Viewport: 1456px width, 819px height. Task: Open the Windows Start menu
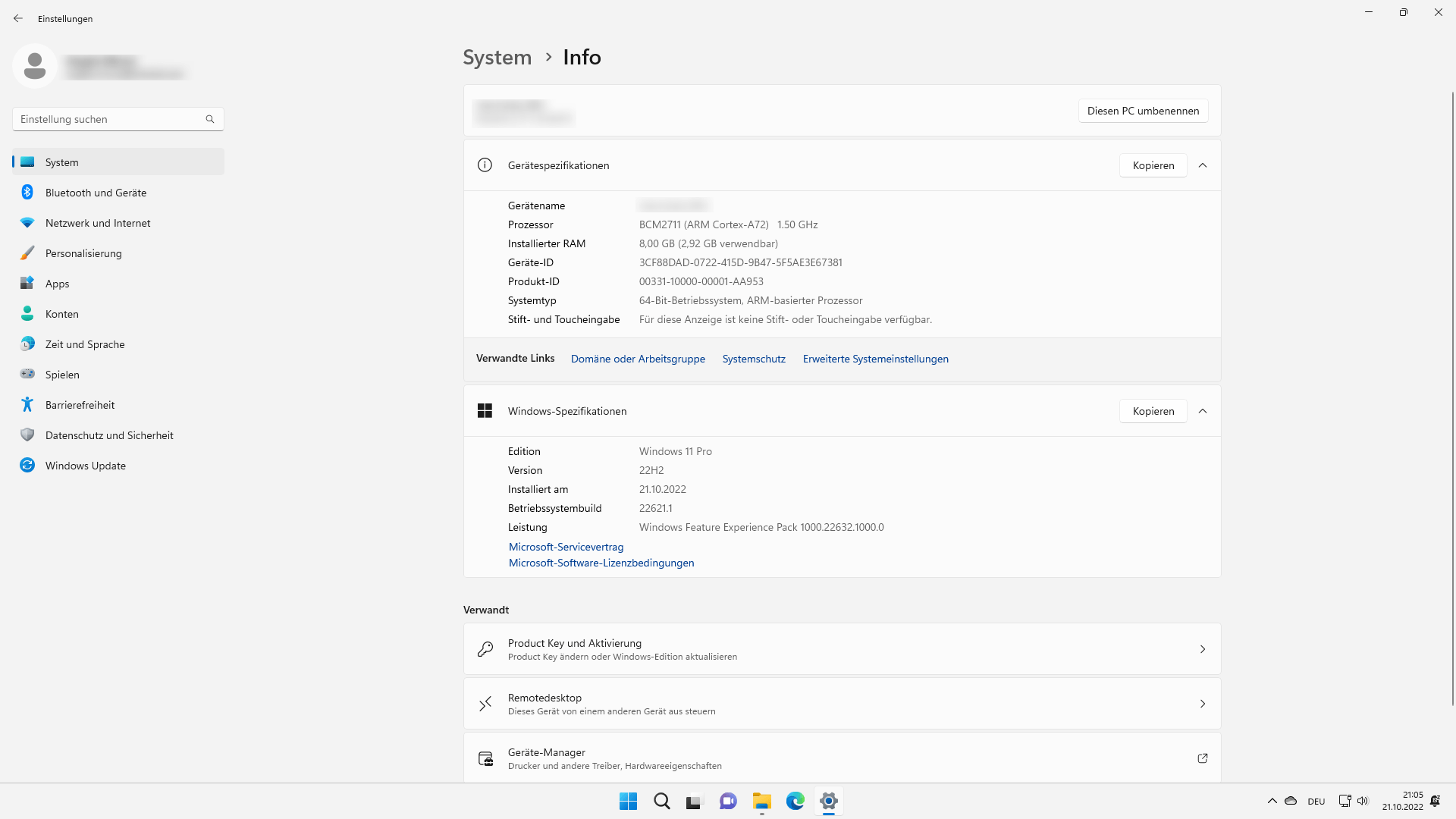628,801
